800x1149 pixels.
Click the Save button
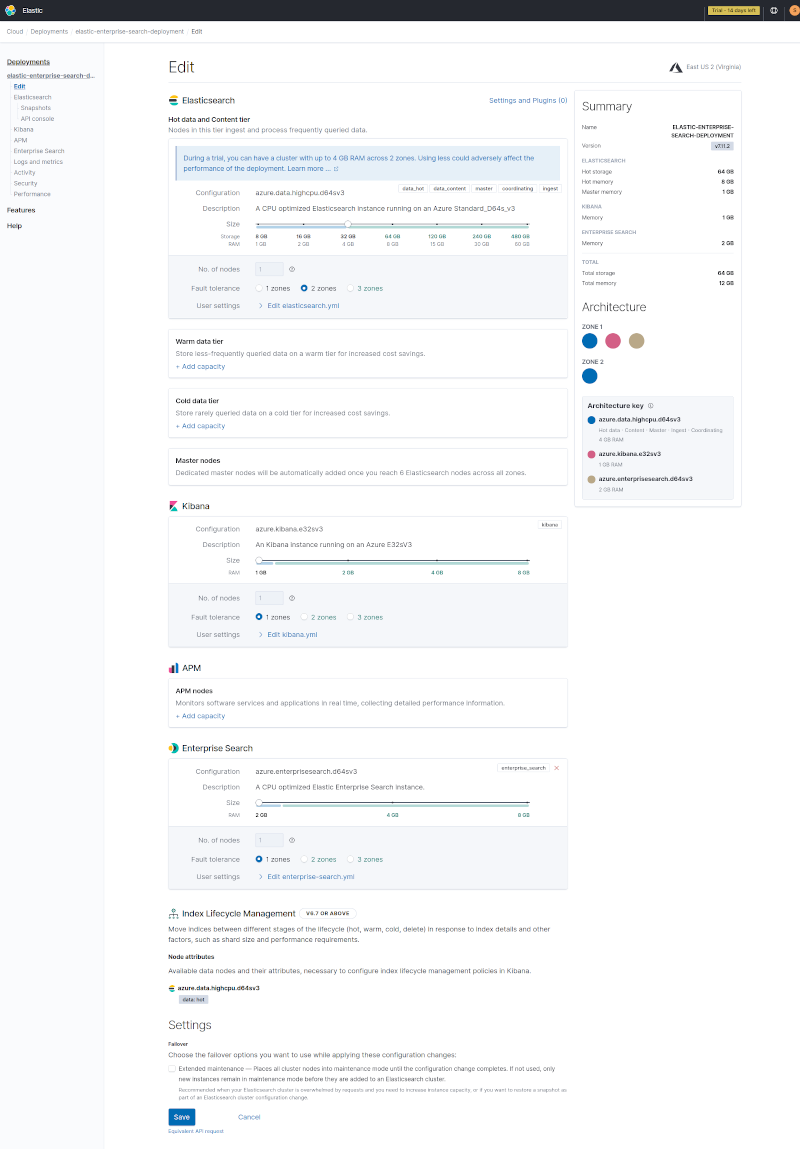(x=181, y=1117)
